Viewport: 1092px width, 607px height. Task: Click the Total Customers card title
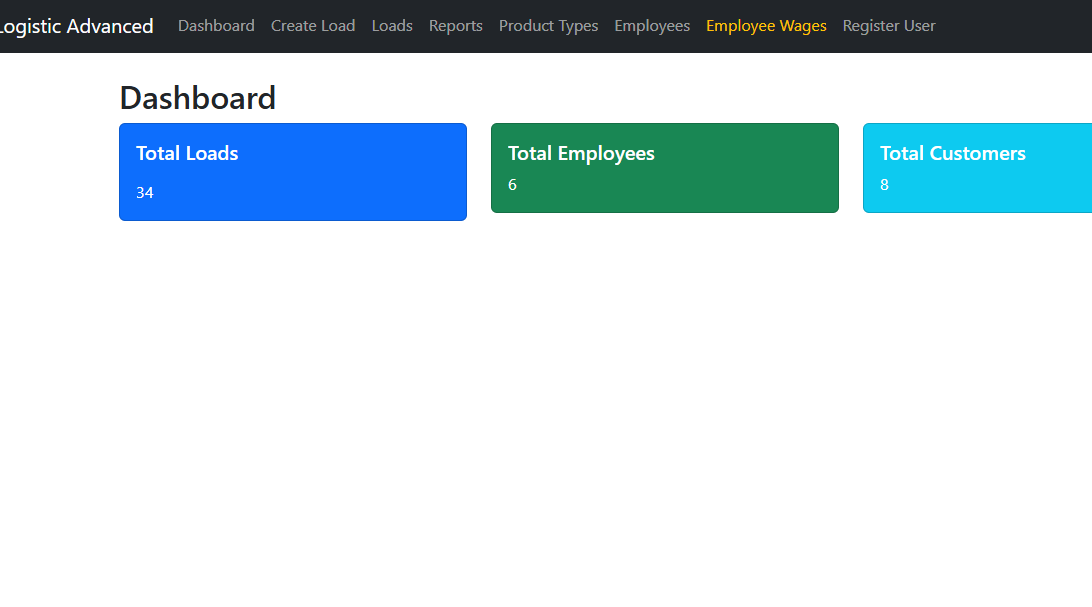953,153
